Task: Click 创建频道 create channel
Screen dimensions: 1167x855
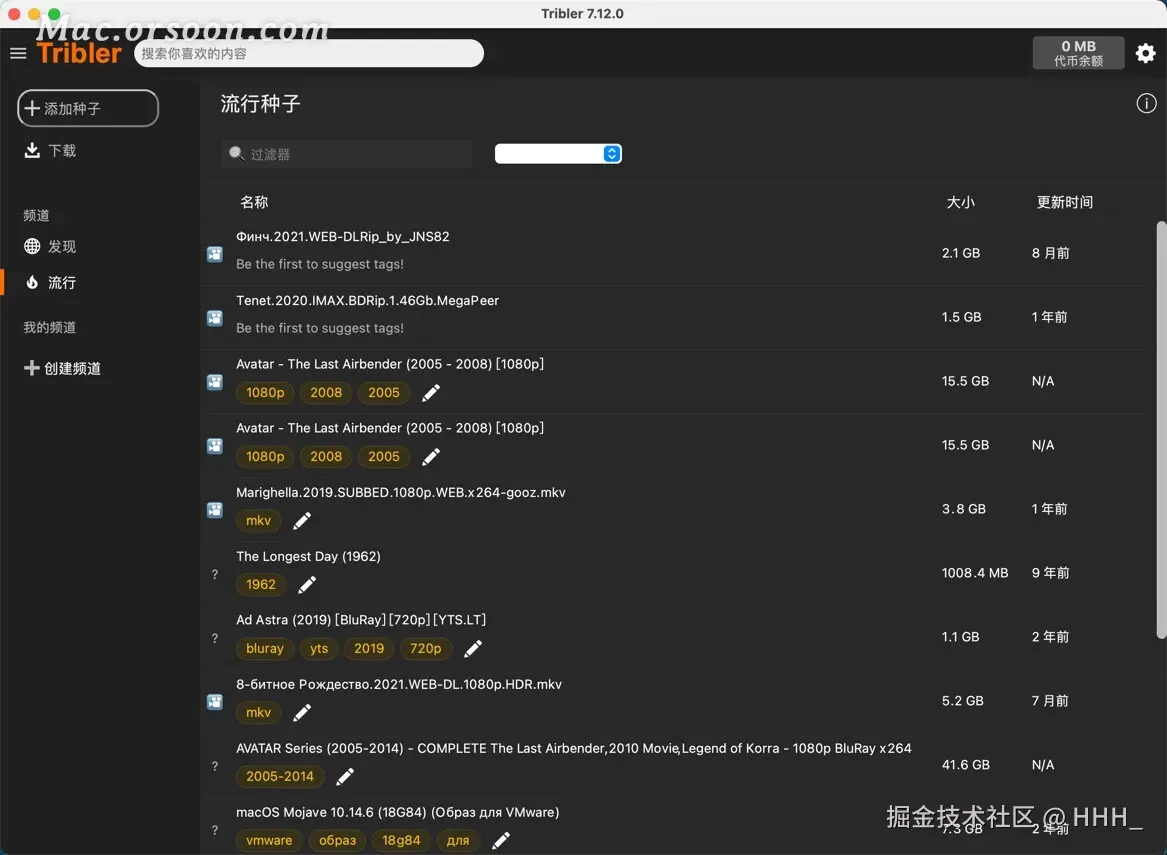Action: click(x=72, y=368)
